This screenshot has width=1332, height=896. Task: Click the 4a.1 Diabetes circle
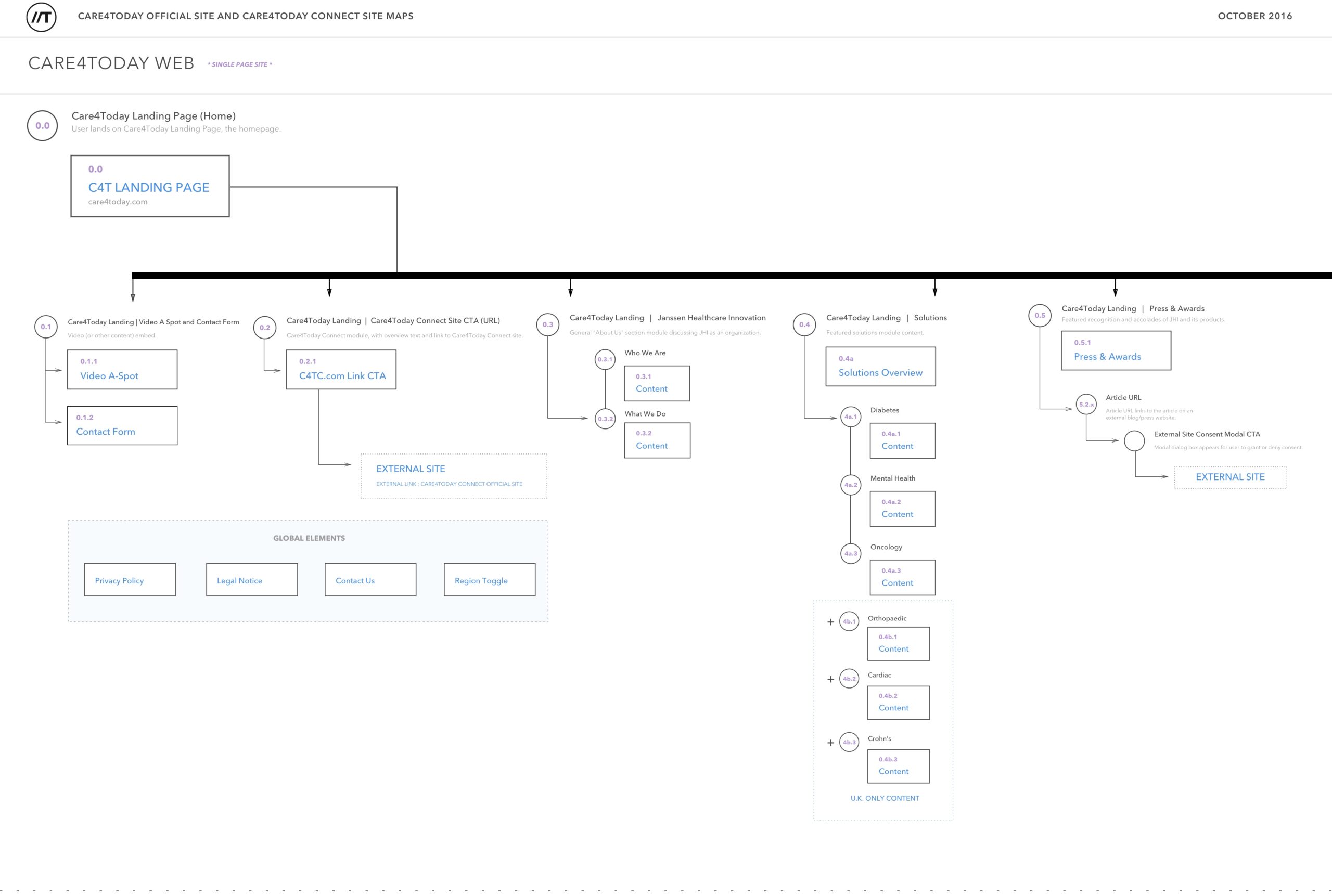pyautogui.click(x=851, y=417)
